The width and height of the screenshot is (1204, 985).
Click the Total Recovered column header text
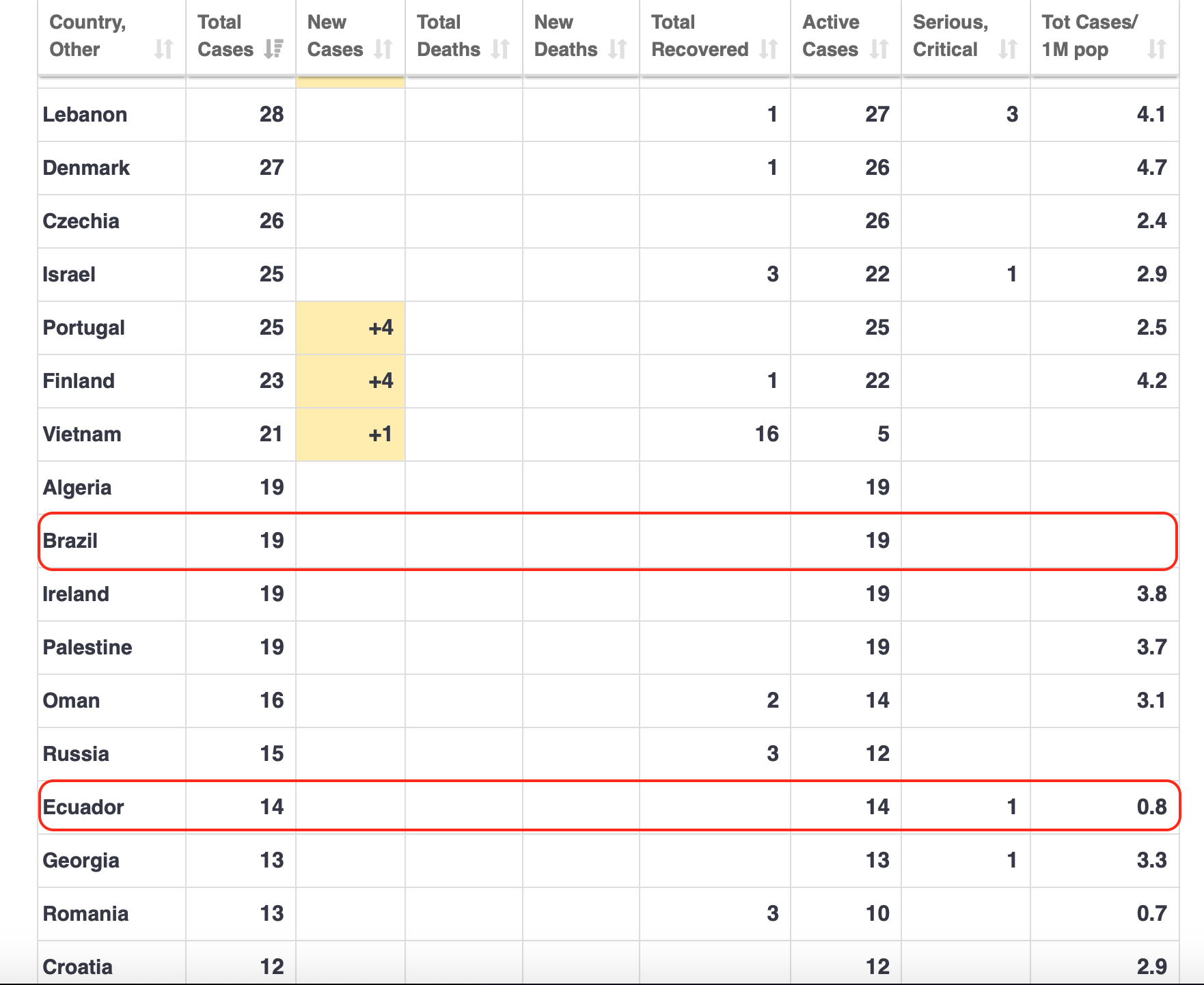(x=700, y=36)
